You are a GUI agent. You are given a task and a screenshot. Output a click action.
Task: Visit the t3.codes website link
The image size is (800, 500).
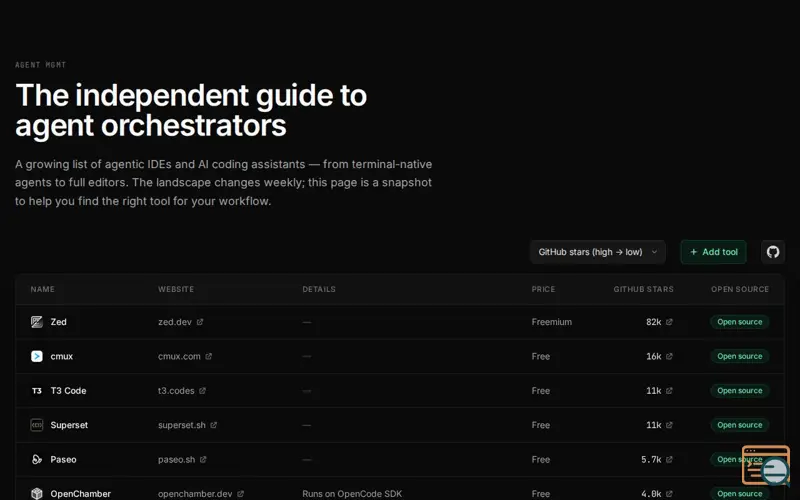[176, 391]
